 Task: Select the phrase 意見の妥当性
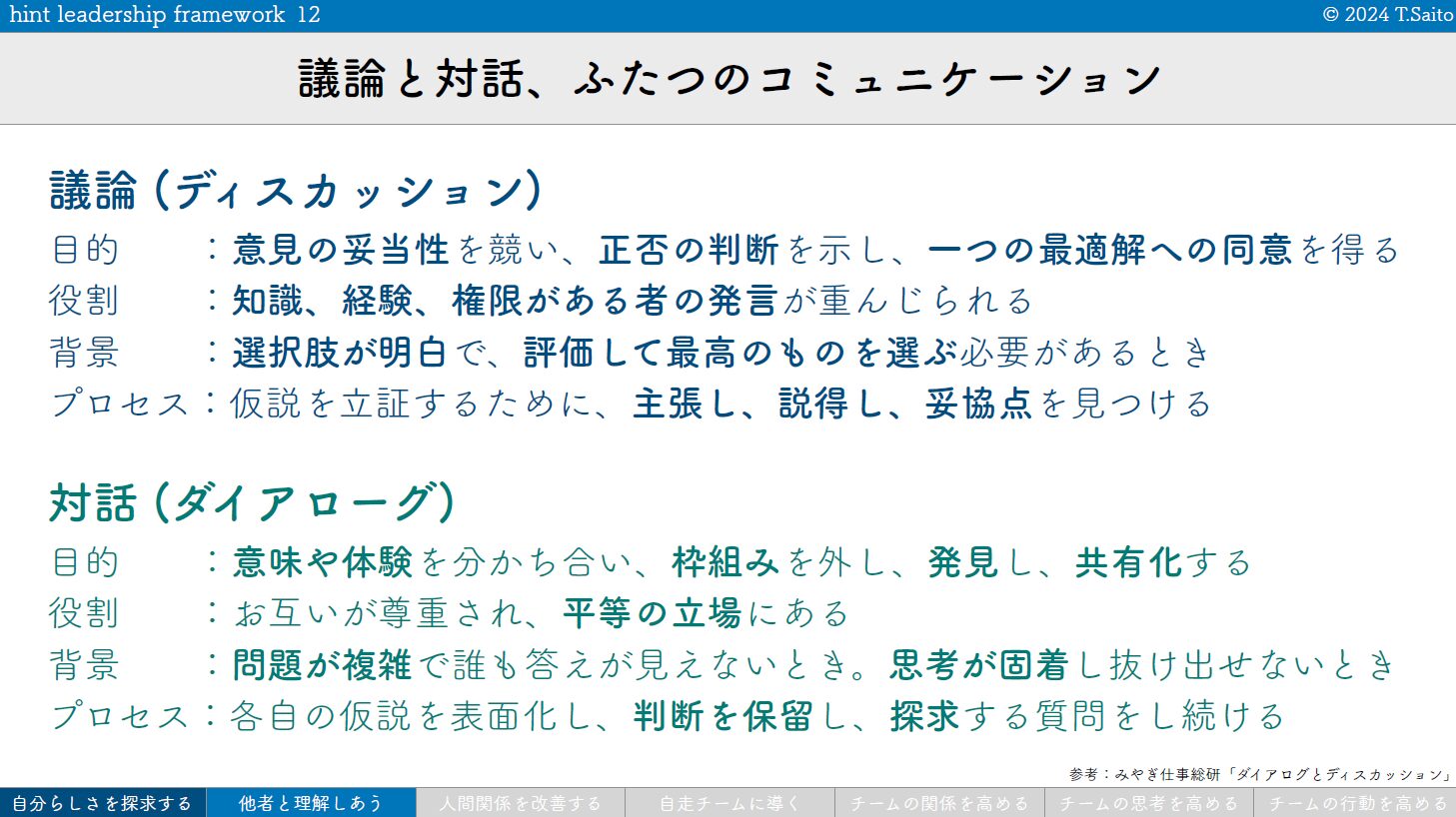341,250
